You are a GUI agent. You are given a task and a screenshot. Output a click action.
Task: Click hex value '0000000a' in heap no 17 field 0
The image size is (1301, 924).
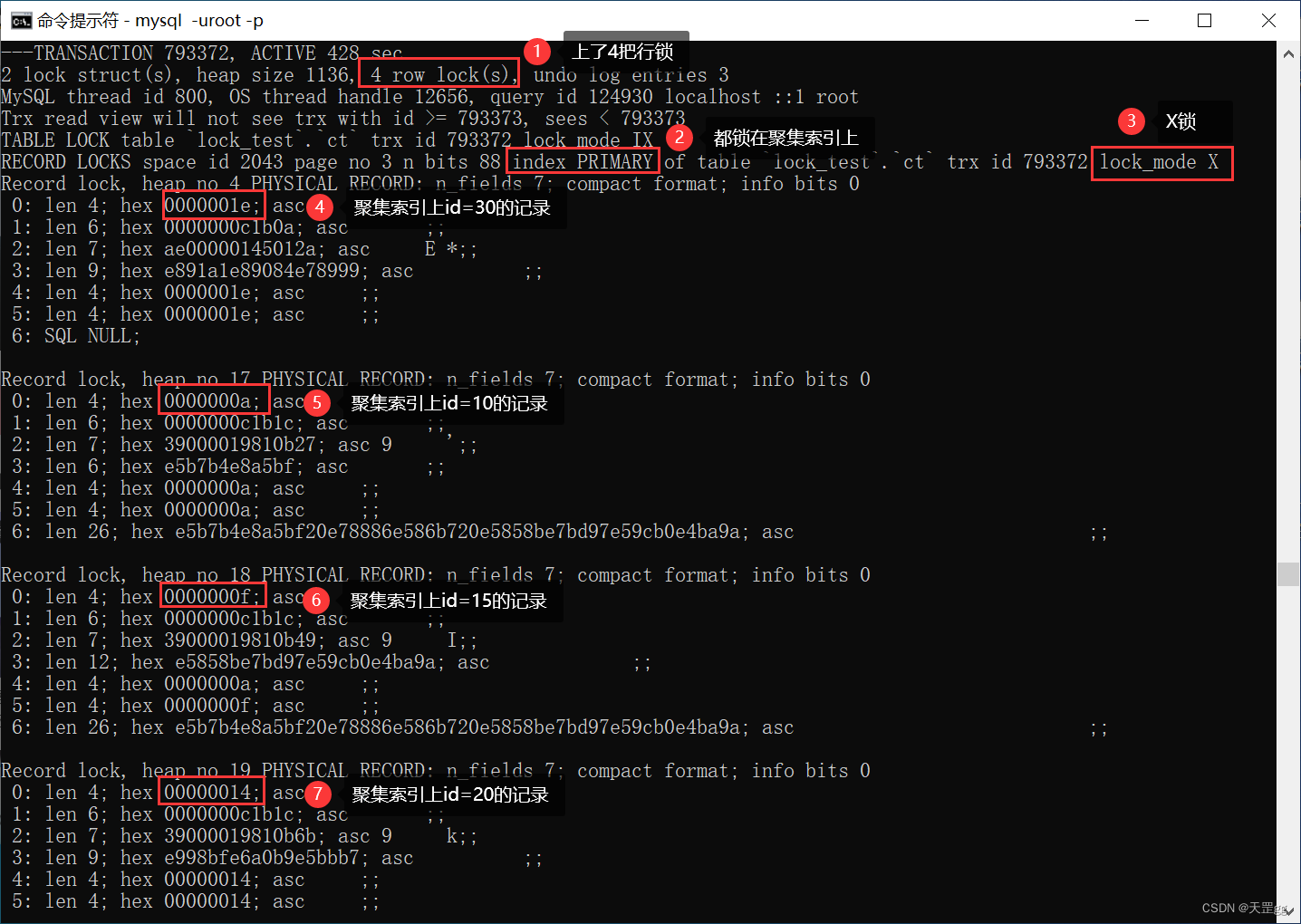coord(212,401)
